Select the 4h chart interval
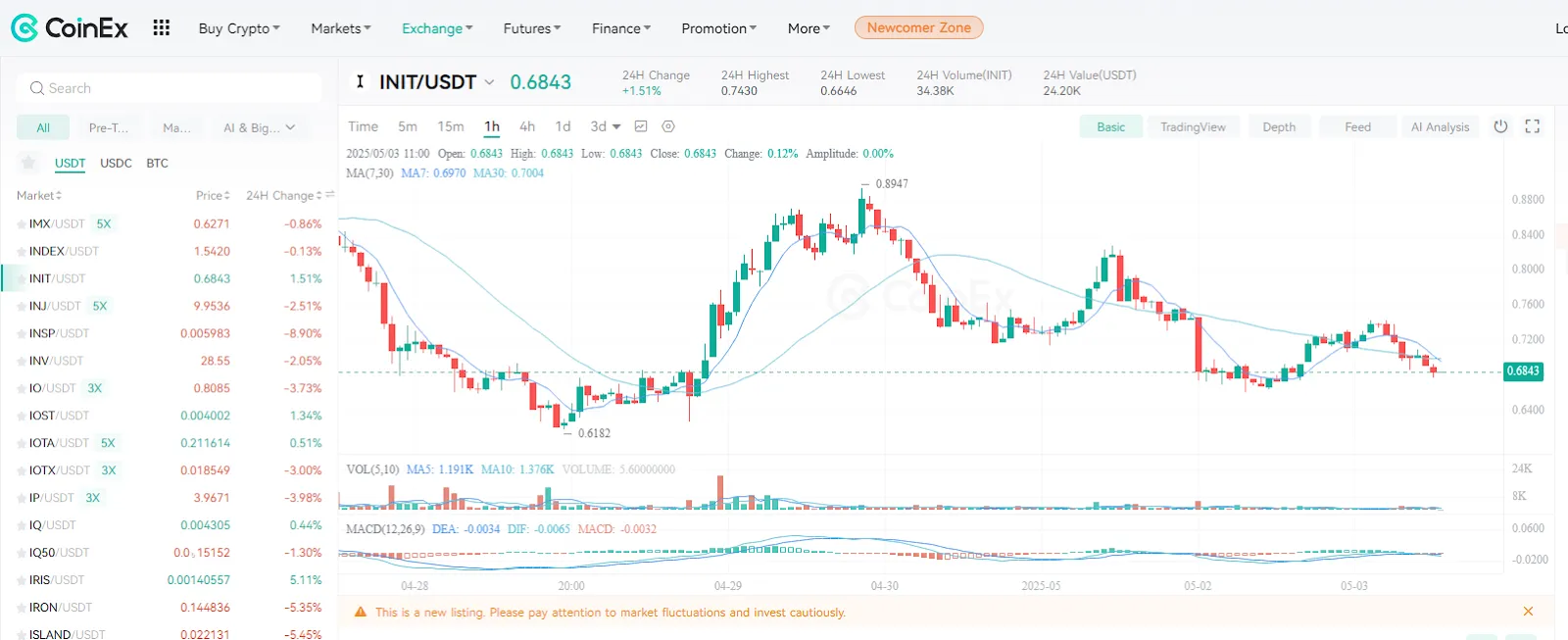1568x640 pixels. coord(527,126)
